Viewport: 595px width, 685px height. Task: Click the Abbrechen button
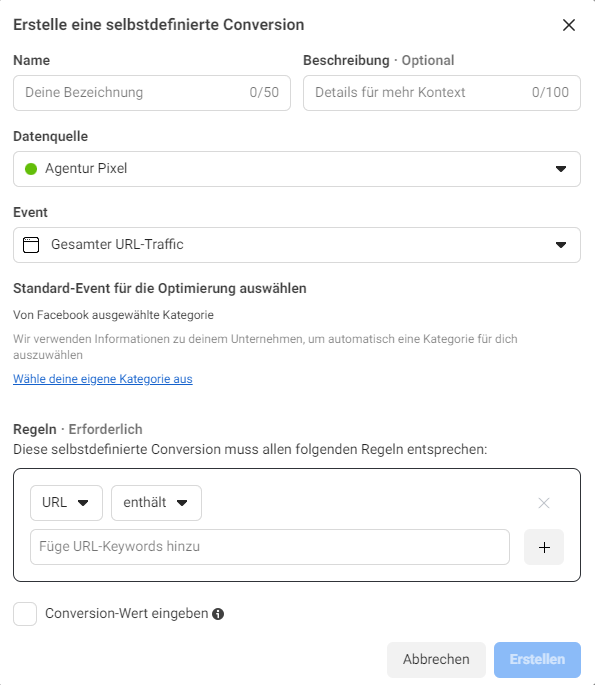[436, 659]
